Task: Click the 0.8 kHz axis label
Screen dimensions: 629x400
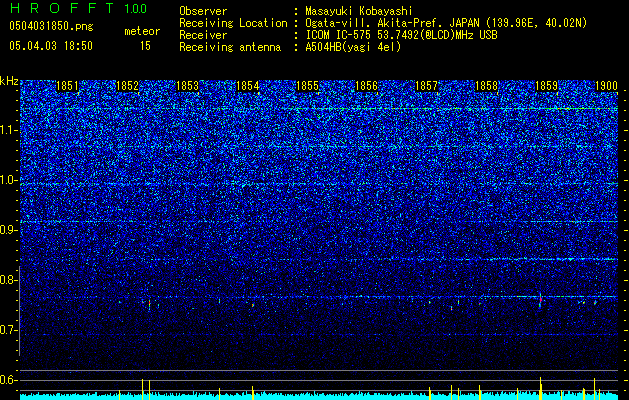Action: (x=9, y=280)
